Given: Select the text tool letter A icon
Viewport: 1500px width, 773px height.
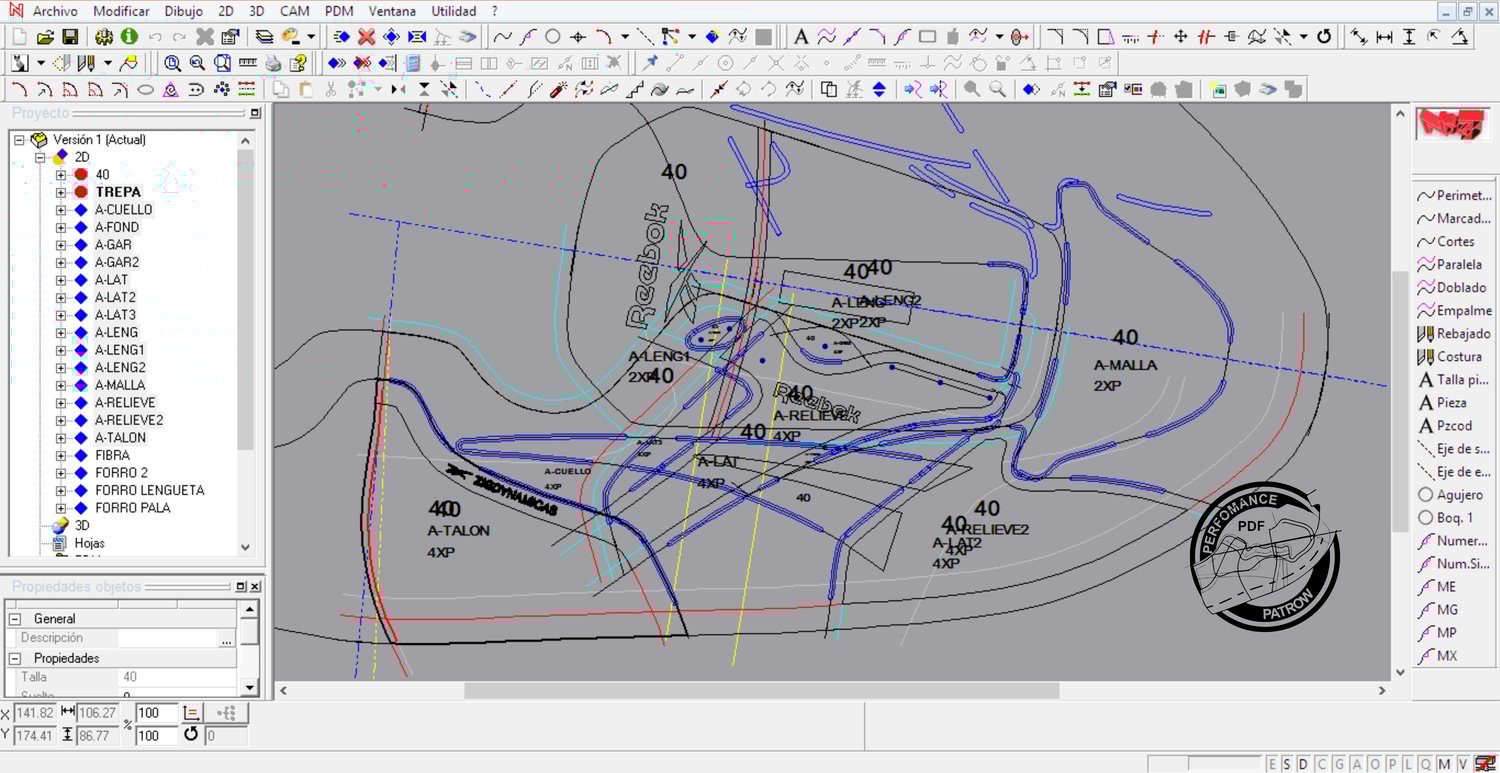Looking at the screenshot, I should click(x=801, y=37).
